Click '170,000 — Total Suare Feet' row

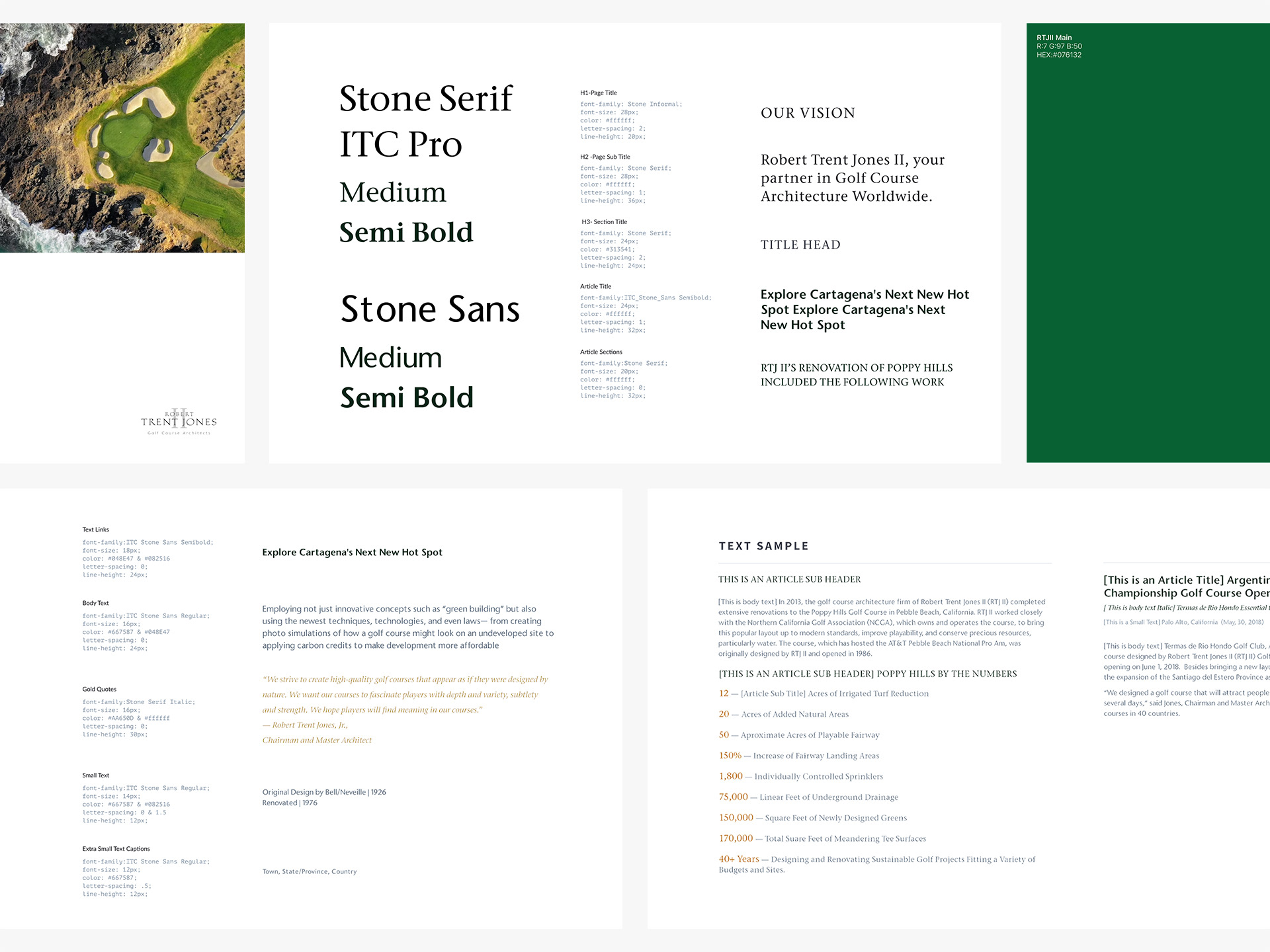pyautogui.click(x=822, y=838)
